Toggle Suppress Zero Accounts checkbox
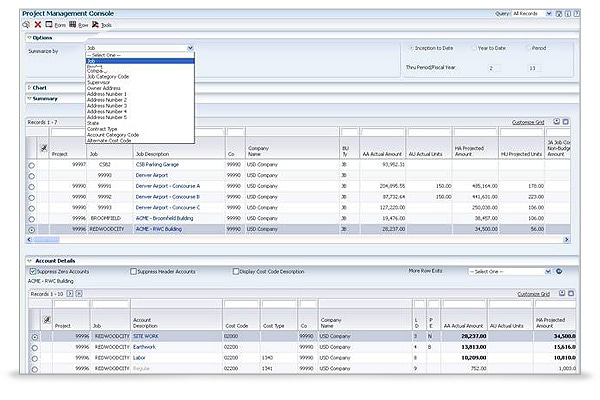Image resolution: width=600 pixels, height=400 pixels. point(33,271)
